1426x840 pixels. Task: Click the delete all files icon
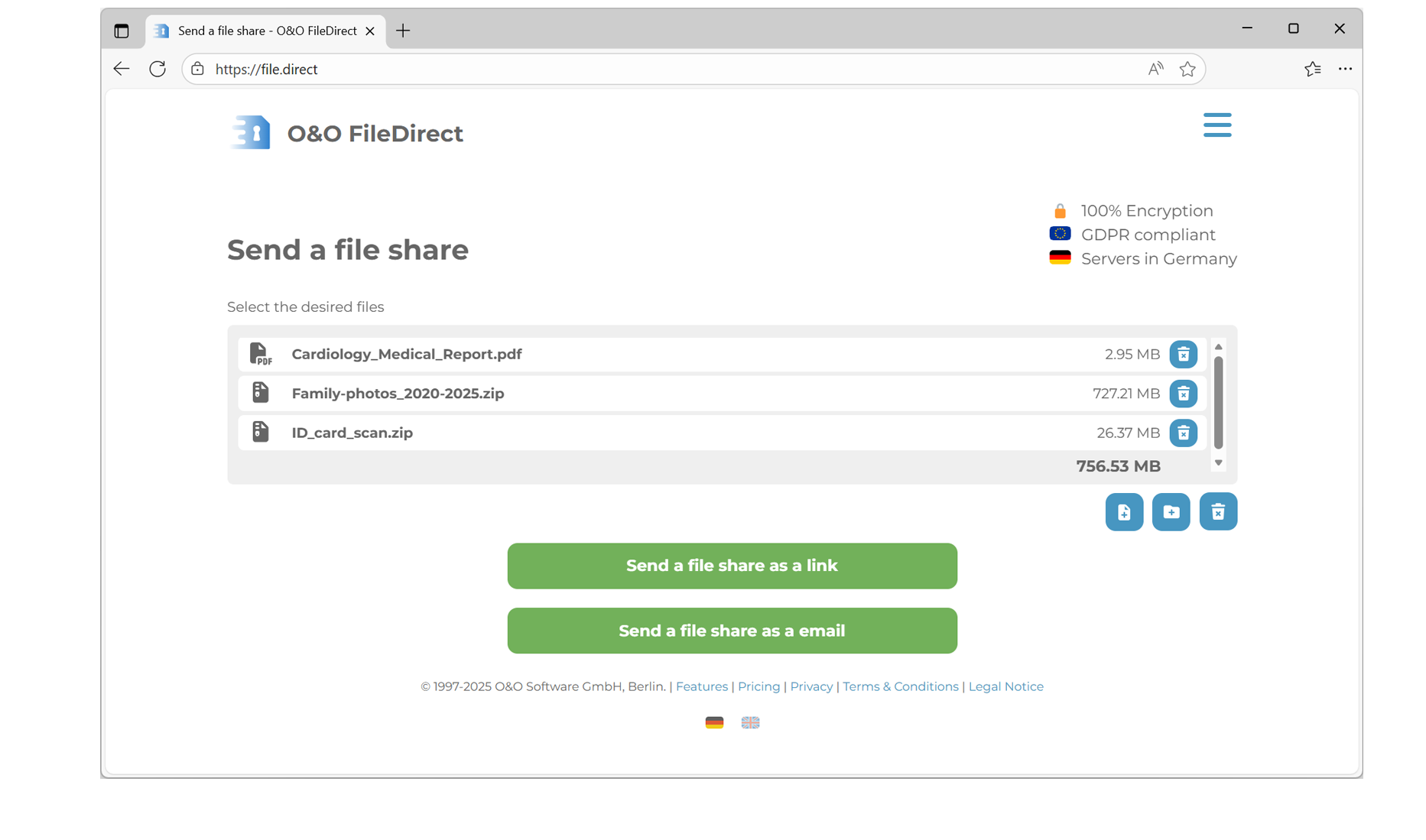coord(1218,511)
